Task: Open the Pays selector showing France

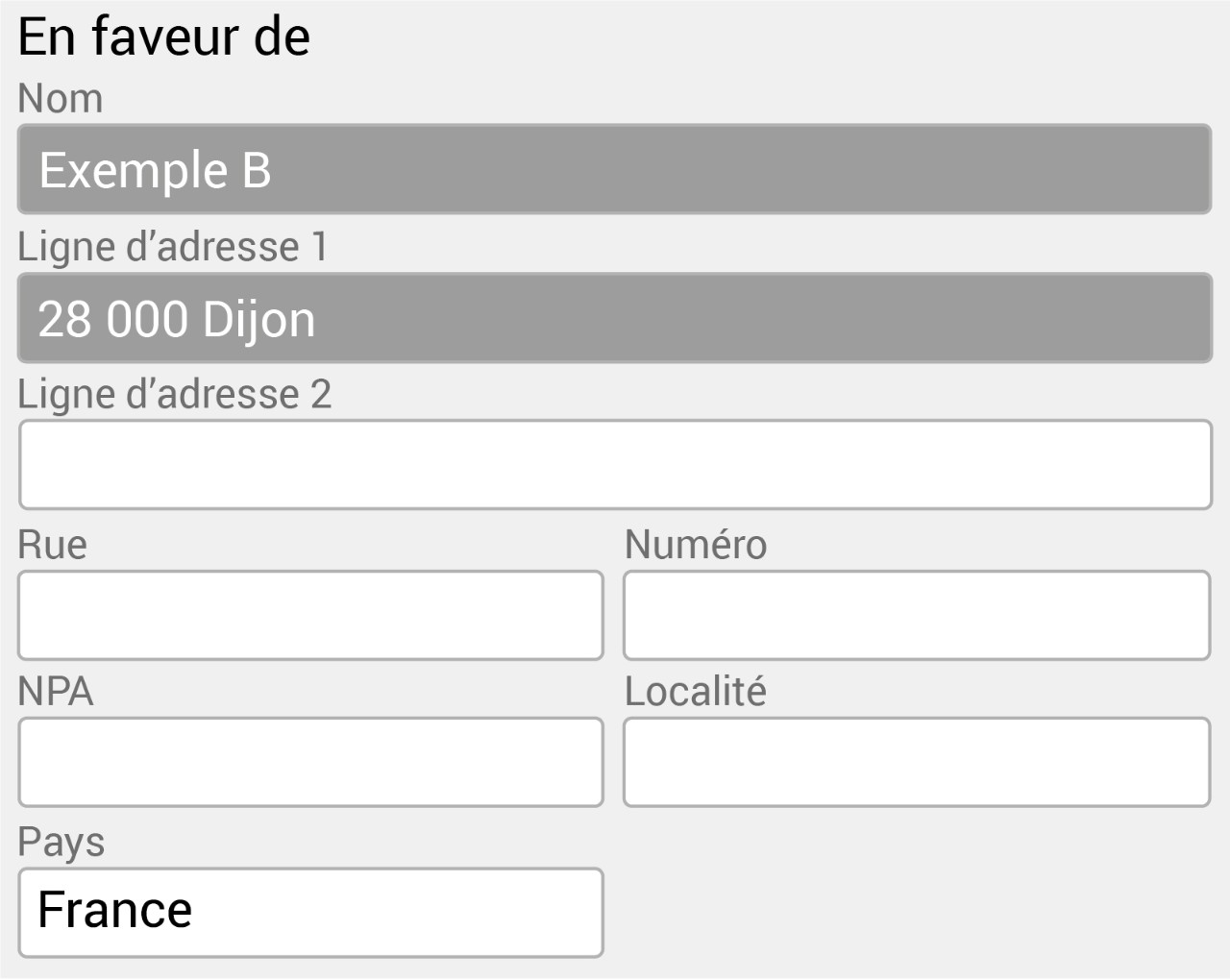Action: tap(310, 913)
